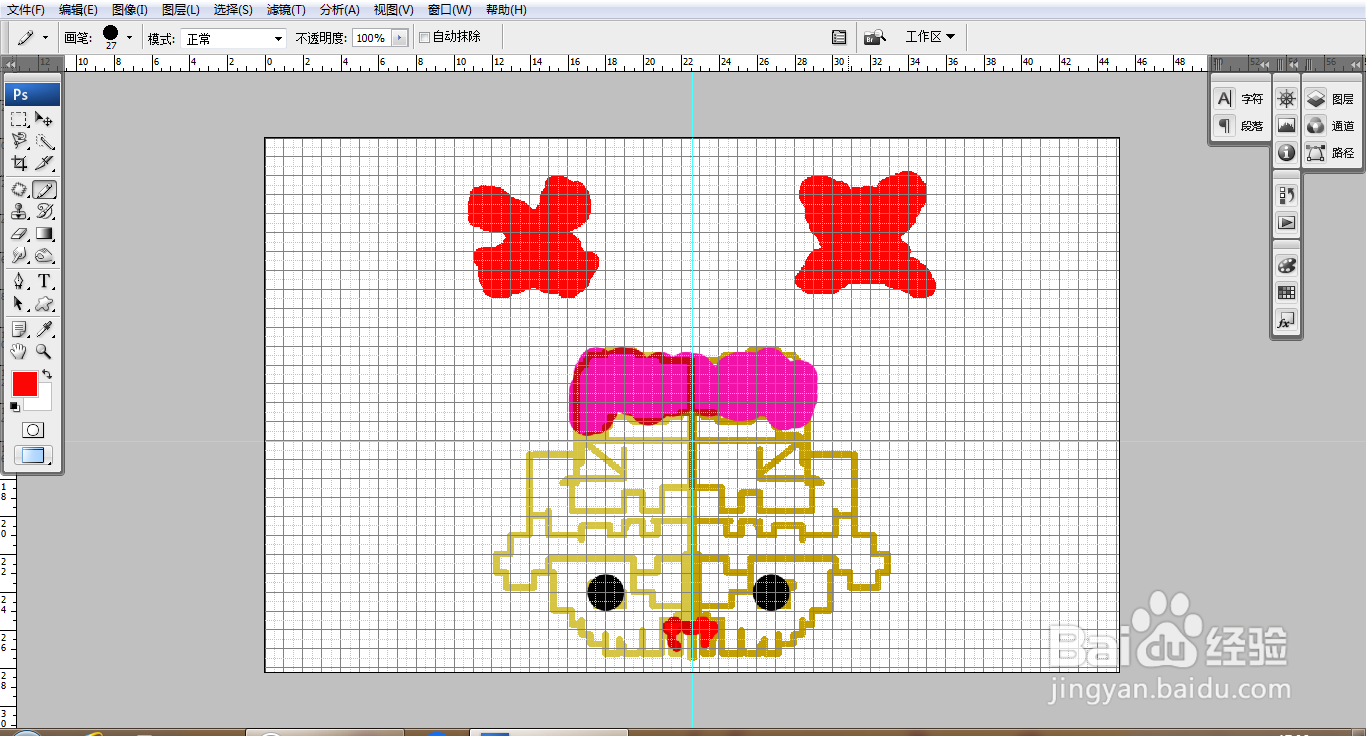Open the Histogram panel icon
The image size is (1366, 736).
pyautogui.click(x=1287, y=126)
